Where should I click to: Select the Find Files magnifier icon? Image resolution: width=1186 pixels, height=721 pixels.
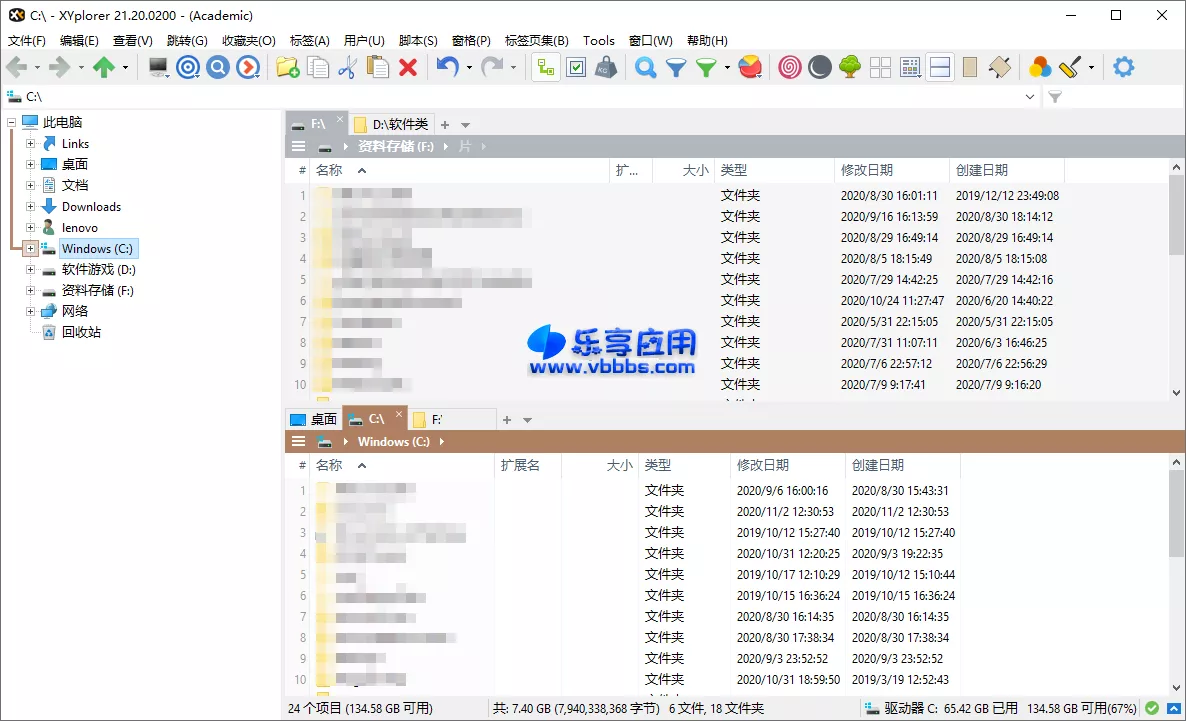coord(645,67)
